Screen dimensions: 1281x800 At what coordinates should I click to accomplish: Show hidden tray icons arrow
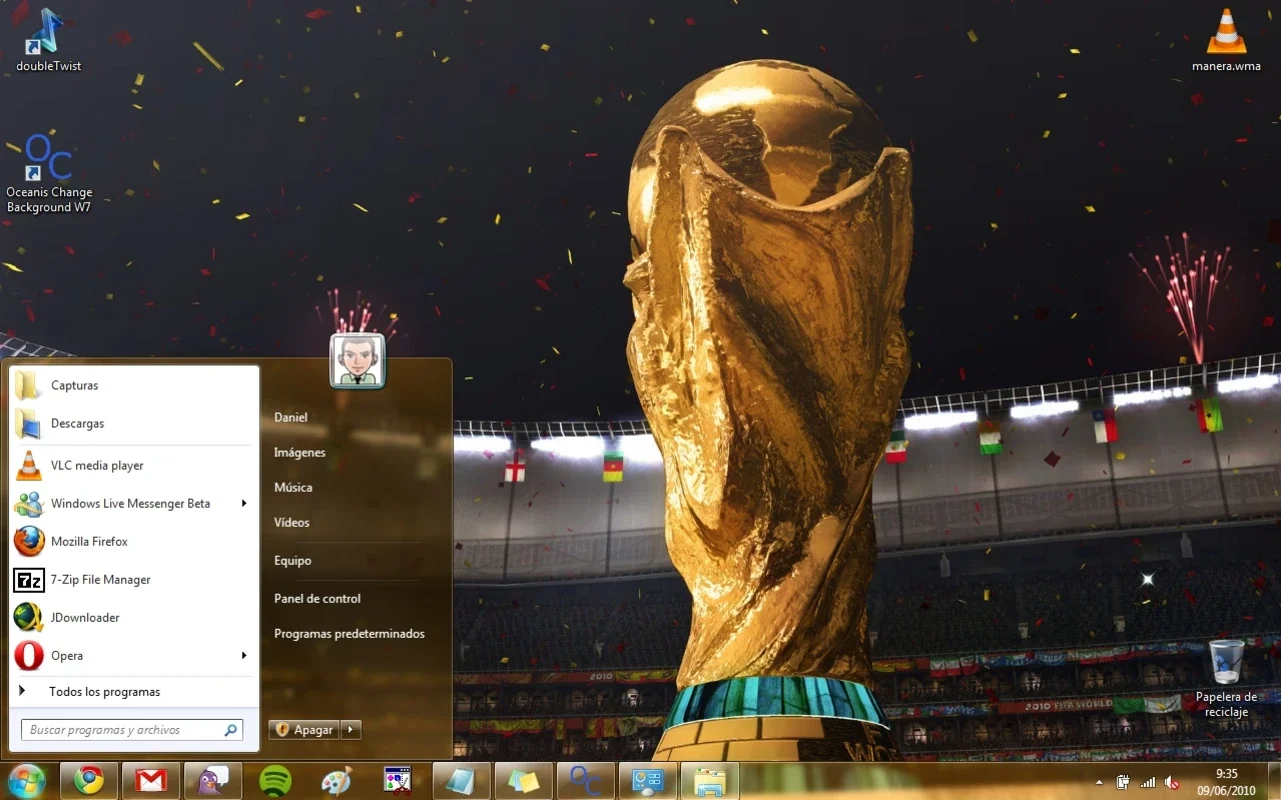tap(1099, 782)
